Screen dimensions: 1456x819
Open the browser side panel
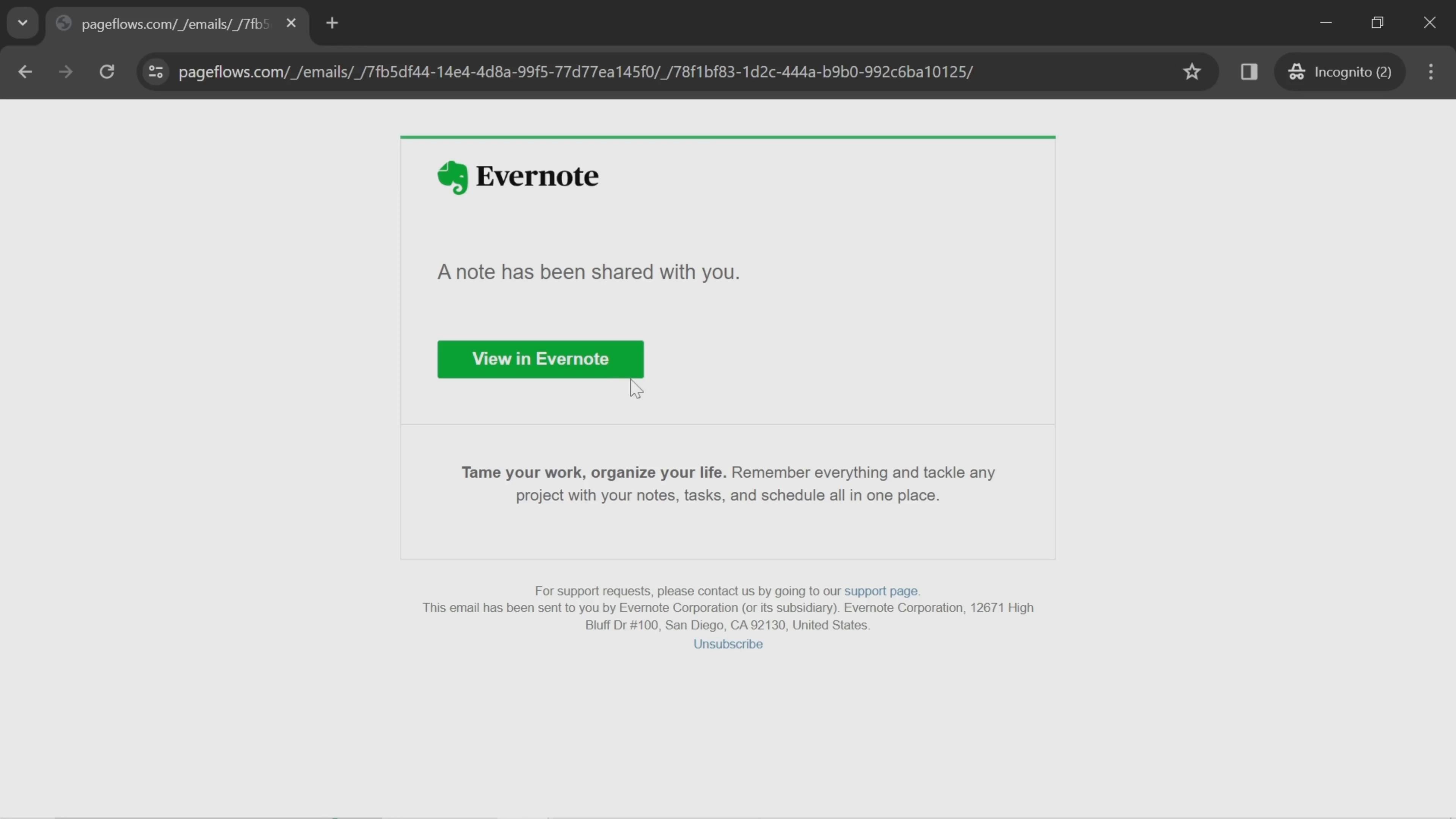click(x=1249, y=72)
